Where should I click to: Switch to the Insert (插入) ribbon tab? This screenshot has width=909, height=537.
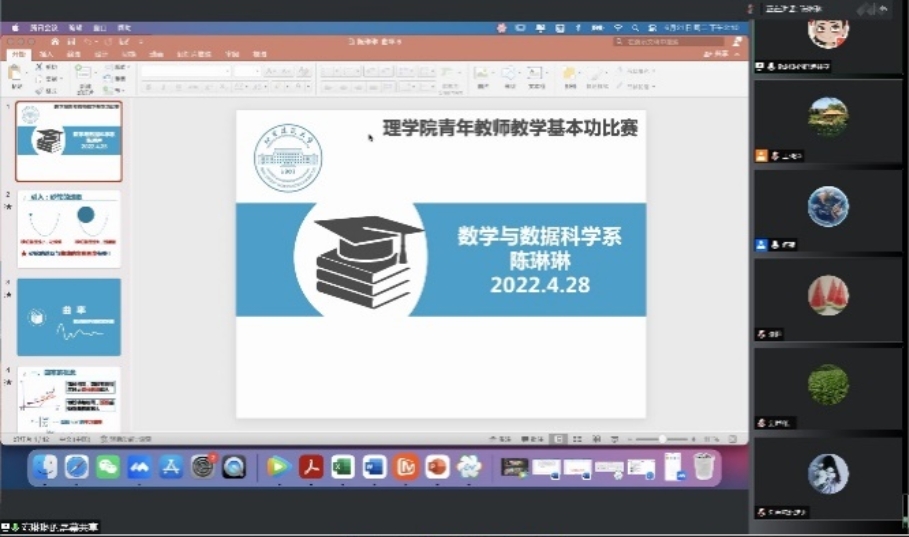pyautogui.click(x=47, y=54)
